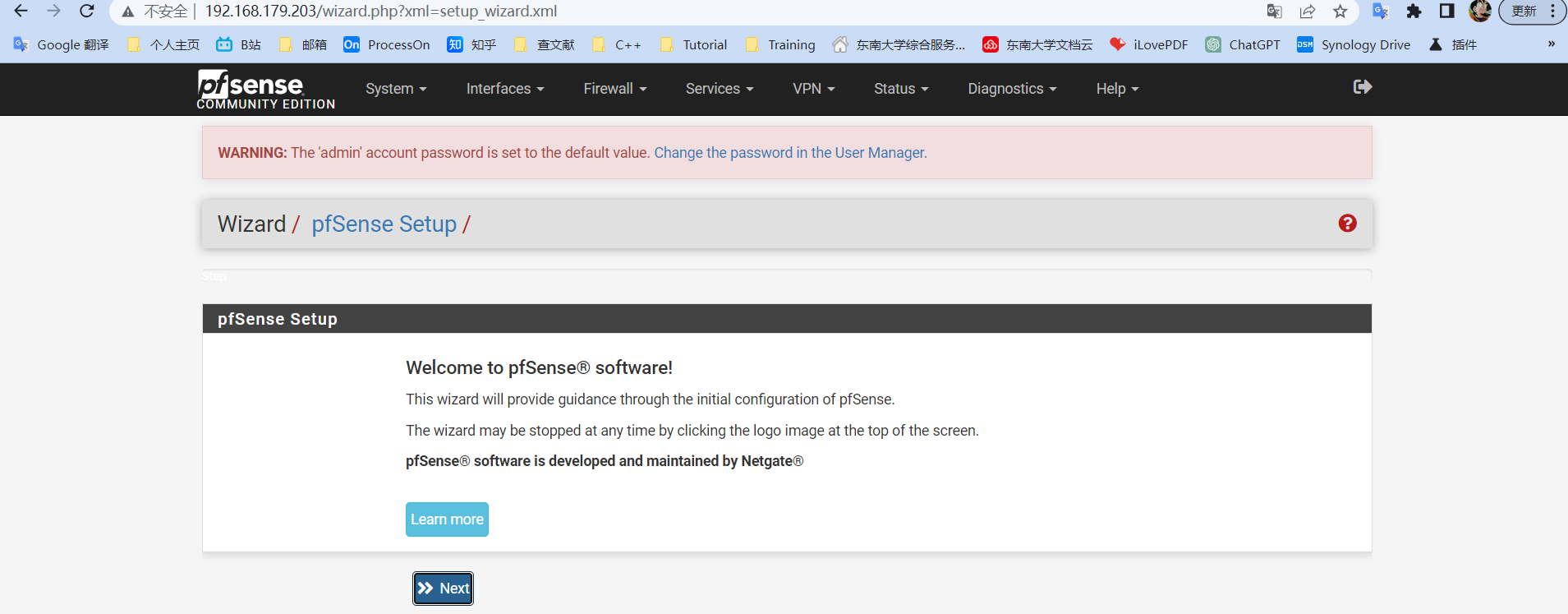Open the extensions puzzle icon

1414,12
